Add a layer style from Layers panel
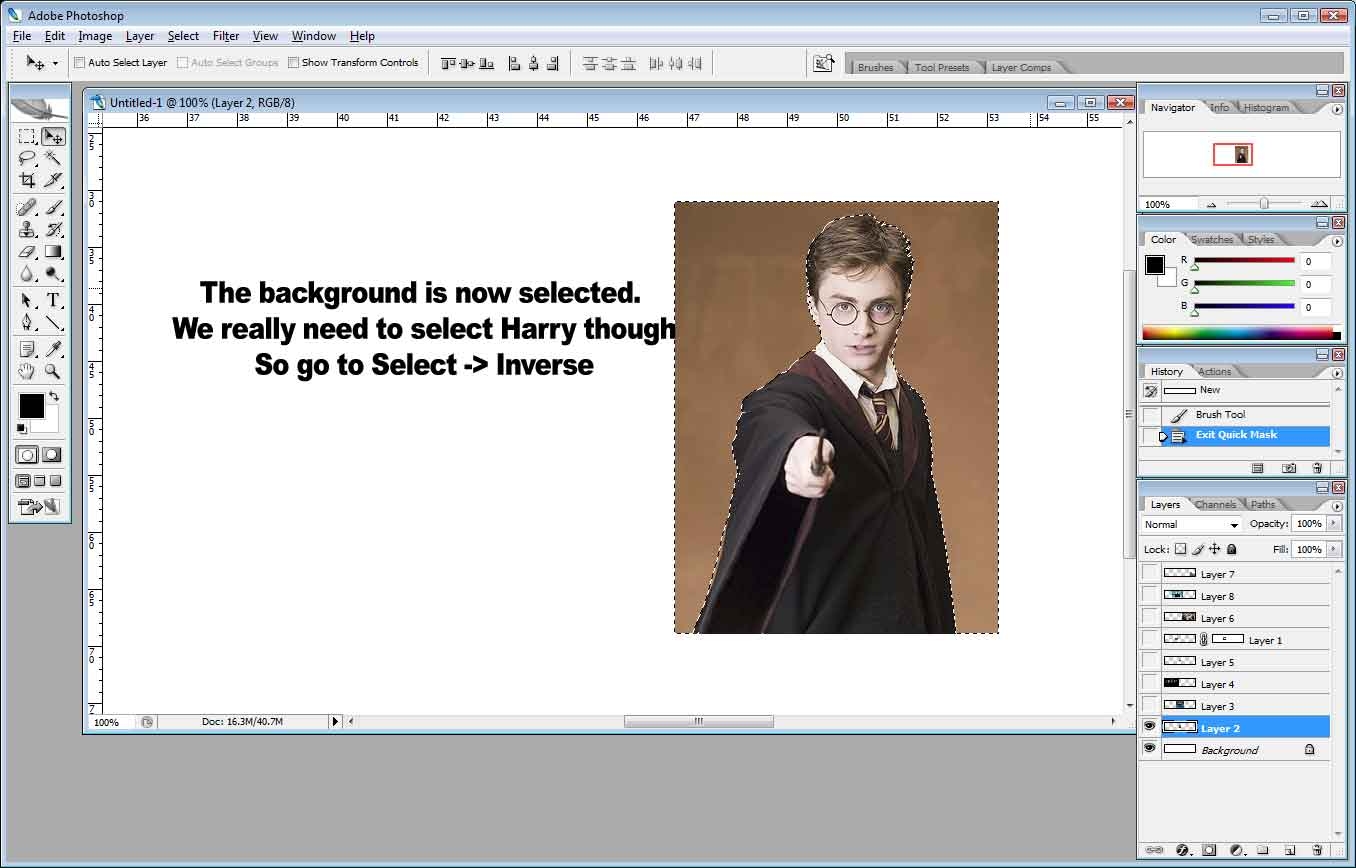The height and width of the screenshot is (868, 1356). 1182,850
